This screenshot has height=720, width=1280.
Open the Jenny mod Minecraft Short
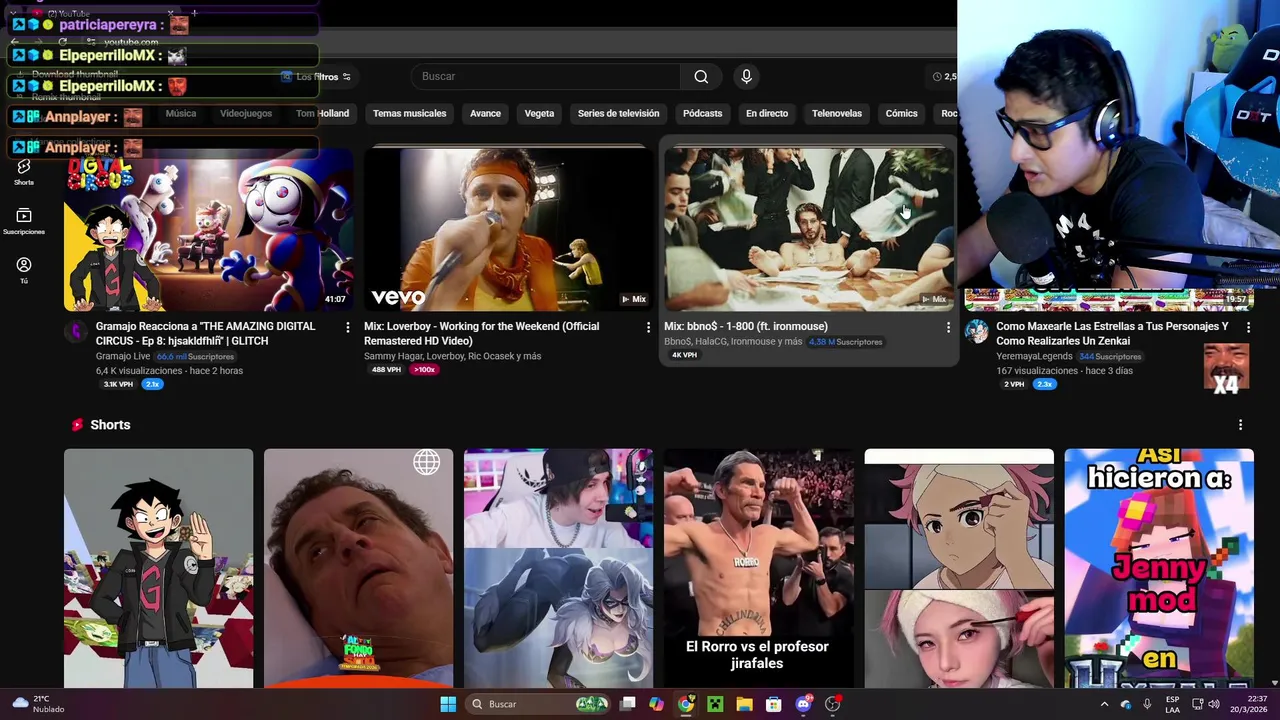click(1158, 568)
